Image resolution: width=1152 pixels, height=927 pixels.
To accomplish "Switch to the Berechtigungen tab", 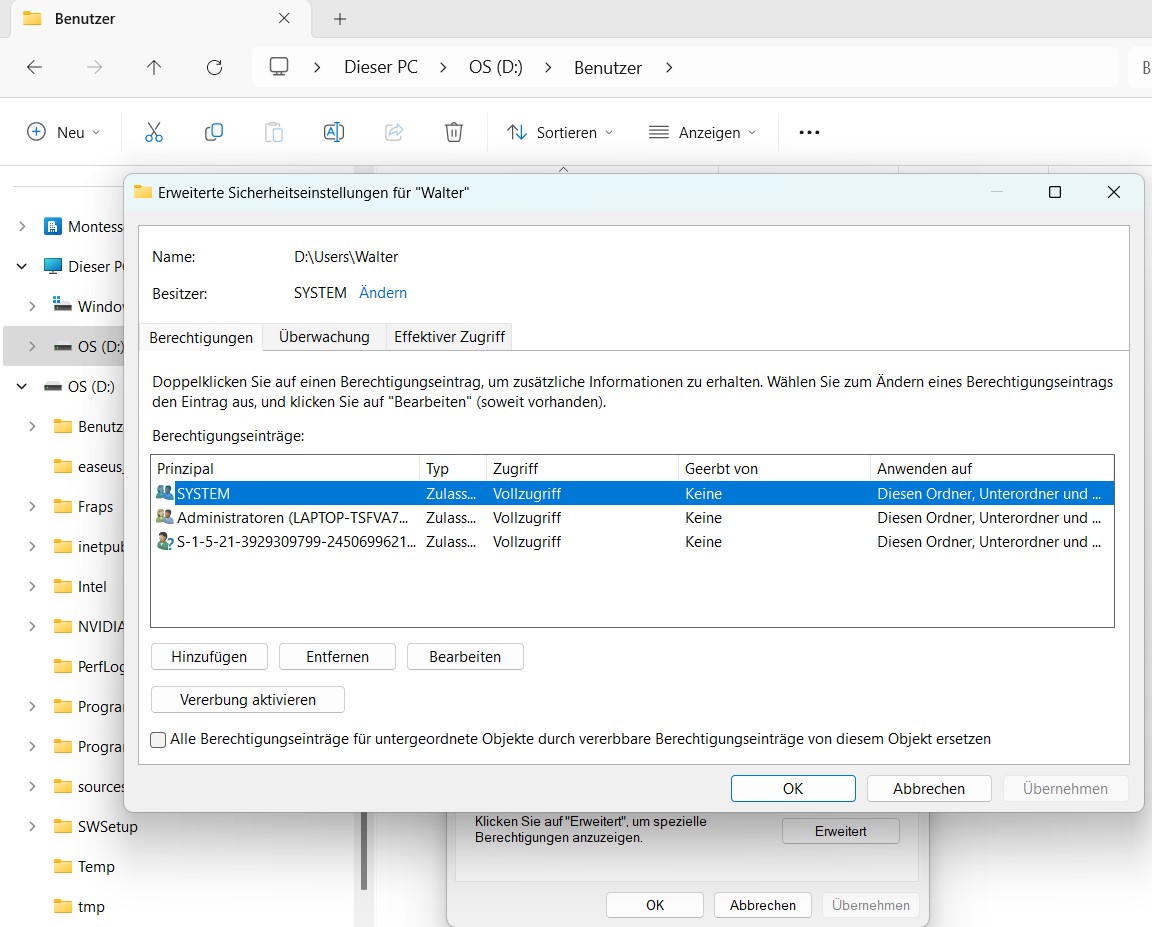I will coord(201,337).
